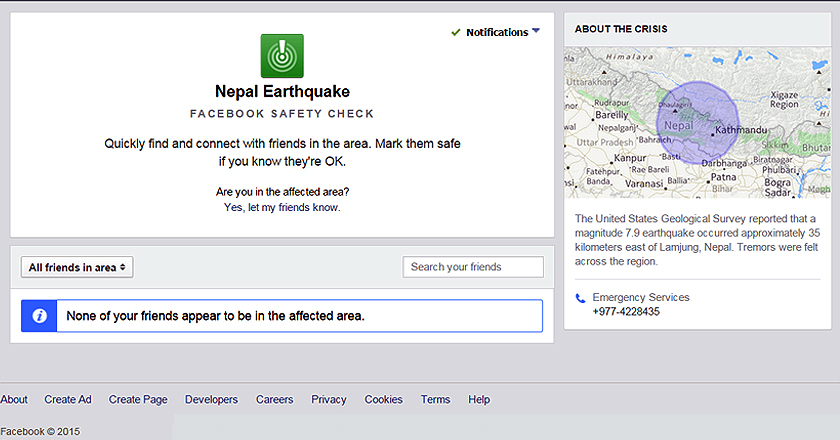Open the Create Ad link

(x=68, y=399)
